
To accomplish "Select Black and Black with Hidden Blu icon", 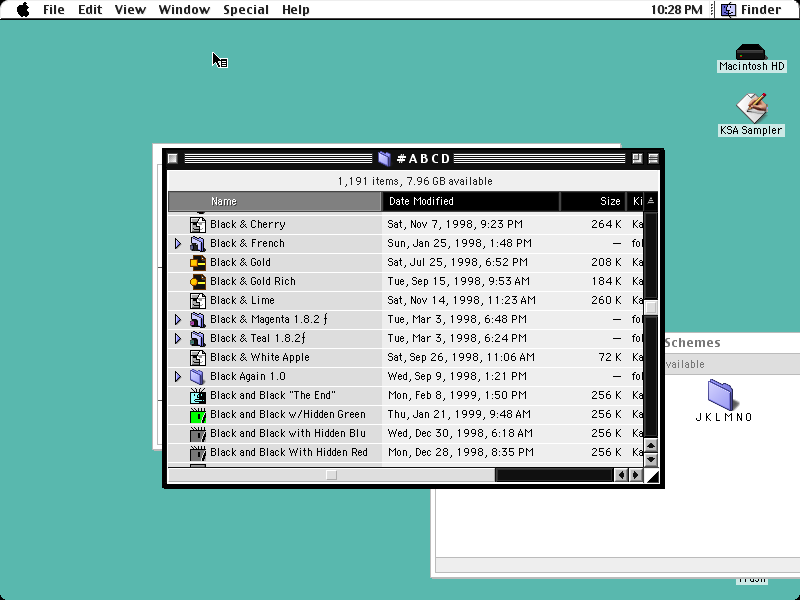I will point(197,433).
